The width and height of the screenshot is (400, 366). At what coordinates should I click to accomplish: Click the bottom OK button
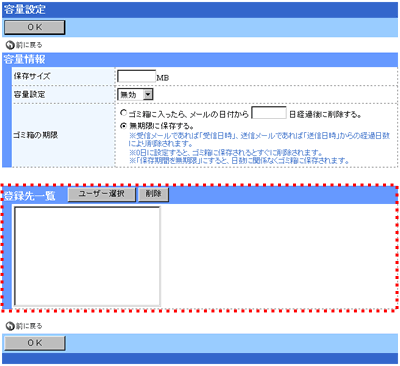tap(34, 343)
